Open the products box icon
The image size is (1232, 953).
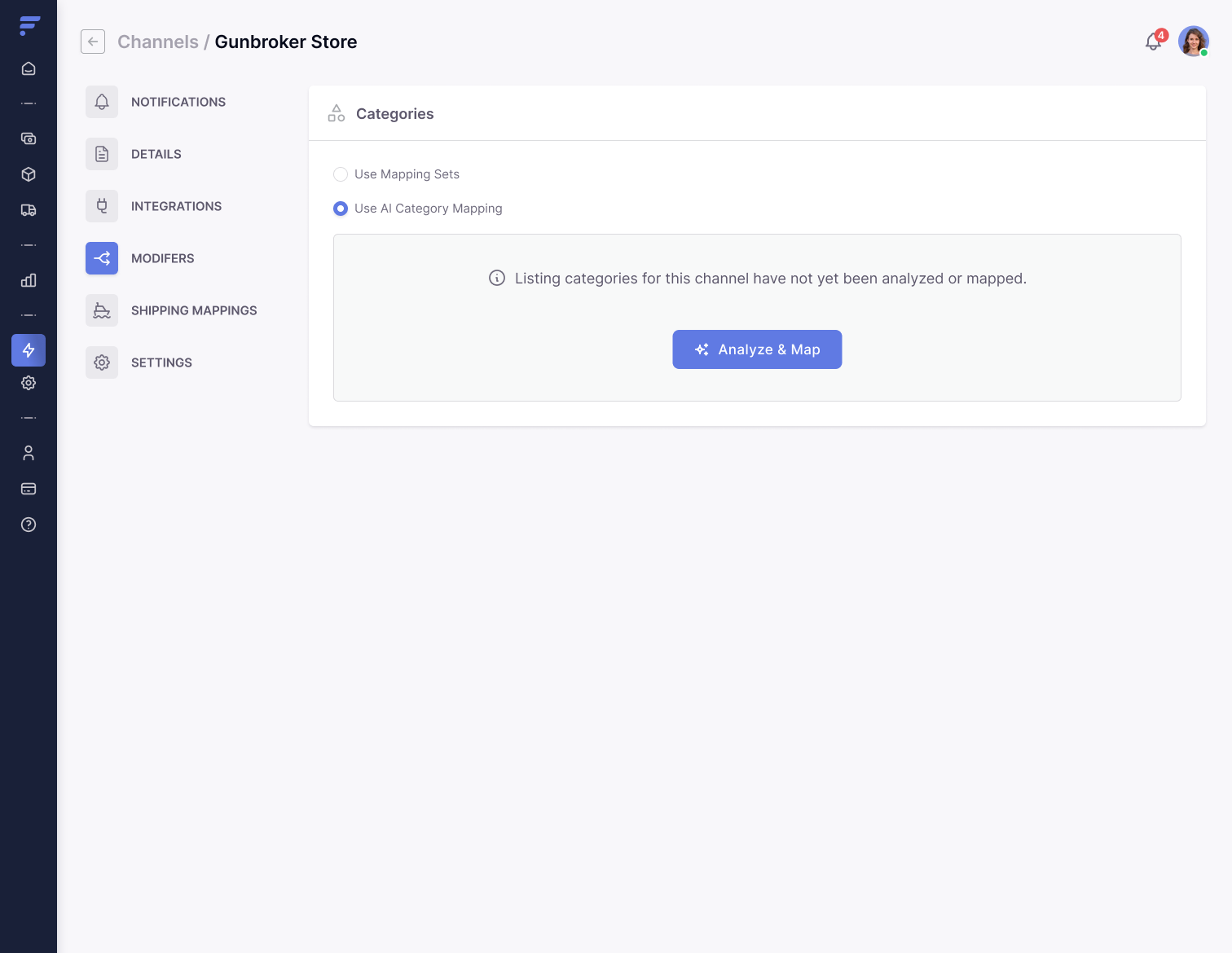coord(29,174)
